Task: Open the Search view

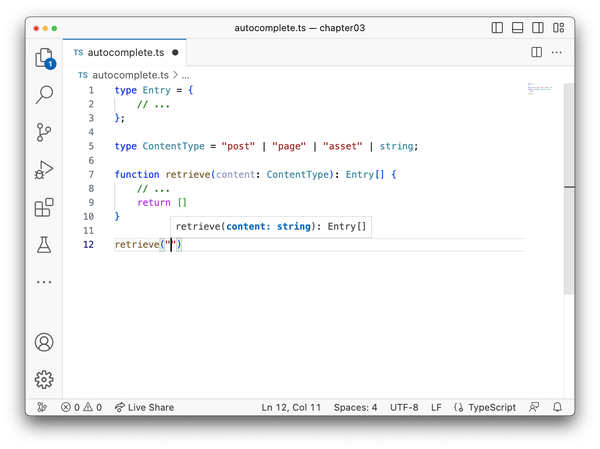Action: click(x=44, y=95)
